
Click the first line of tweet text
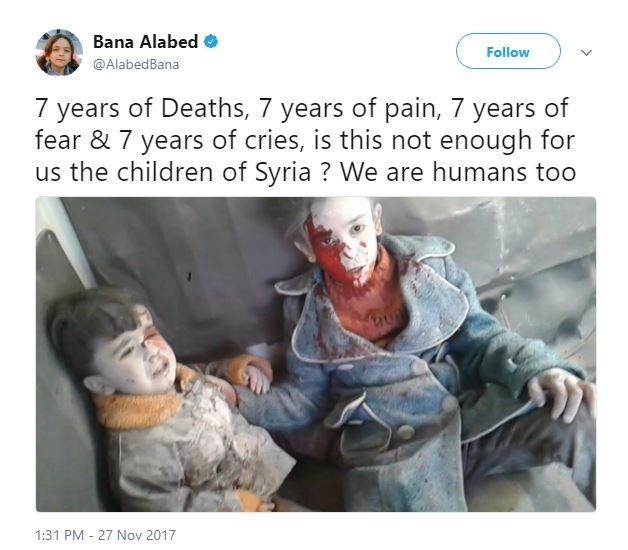[302, 108]
